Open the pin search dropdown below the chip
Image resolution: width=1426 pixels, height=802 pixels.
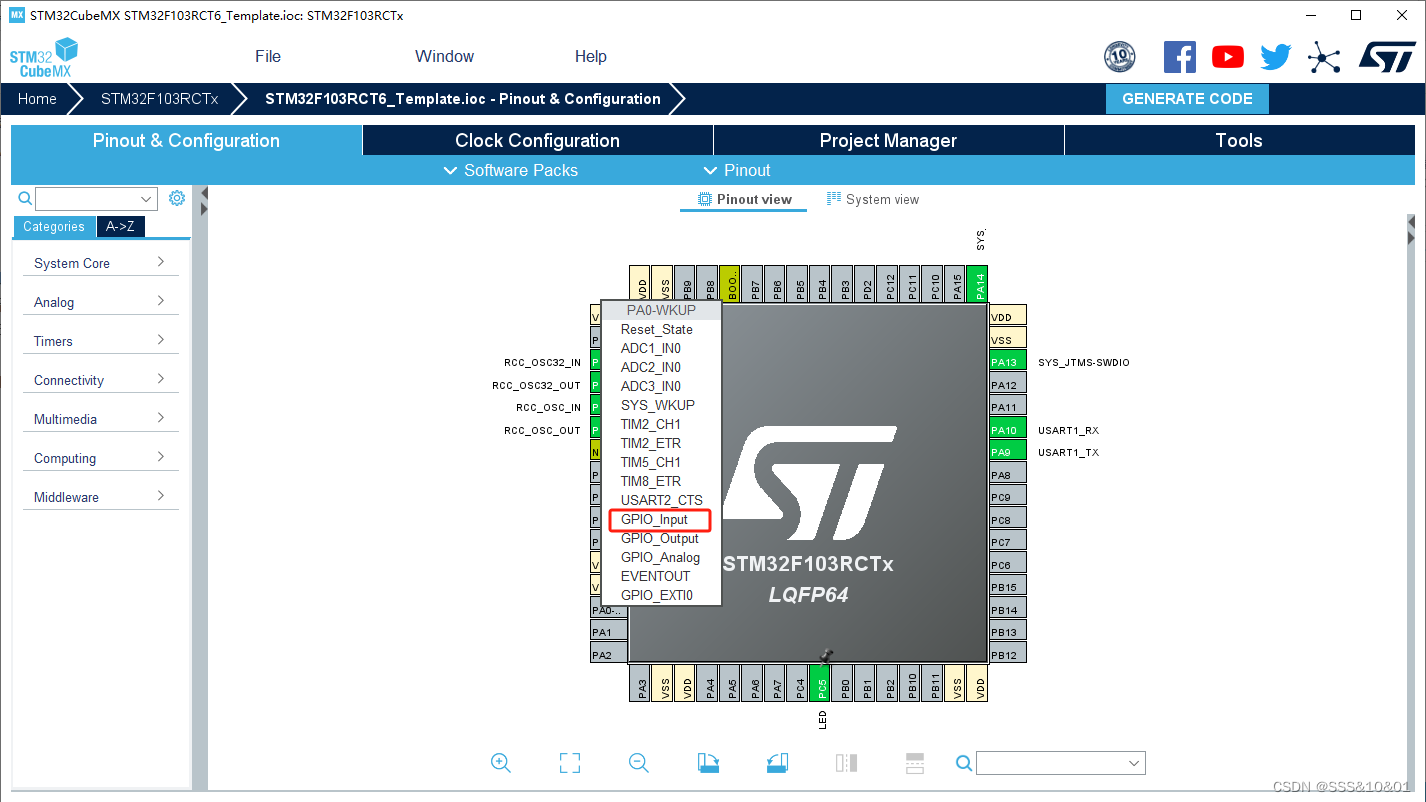(1134, 763)
